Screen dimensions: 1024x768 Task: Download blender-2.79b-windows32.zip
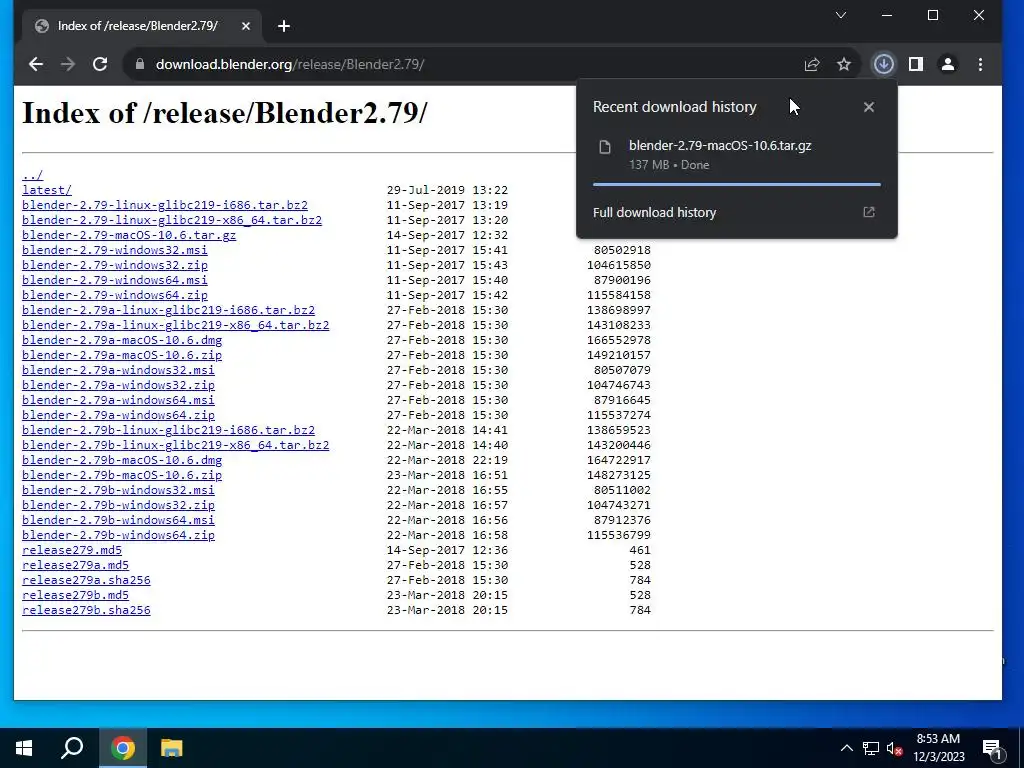[x=118, y=505]
